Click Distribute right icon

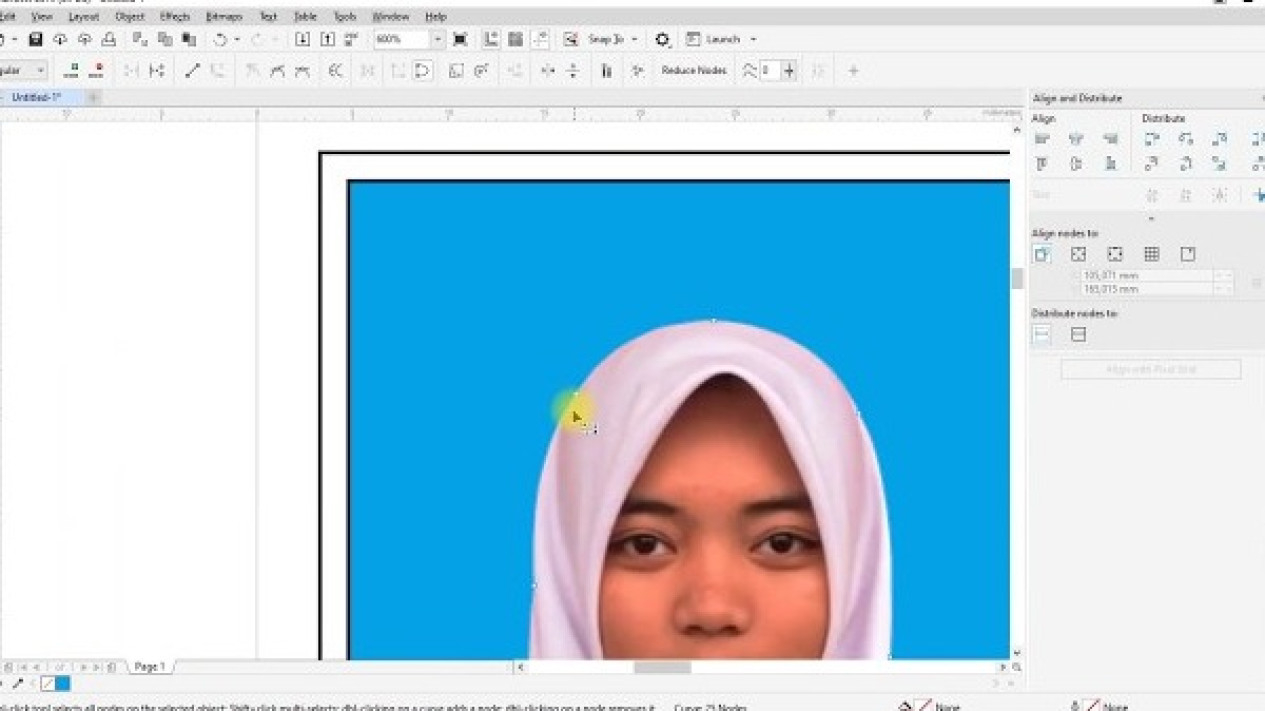tap(1219, 139)
